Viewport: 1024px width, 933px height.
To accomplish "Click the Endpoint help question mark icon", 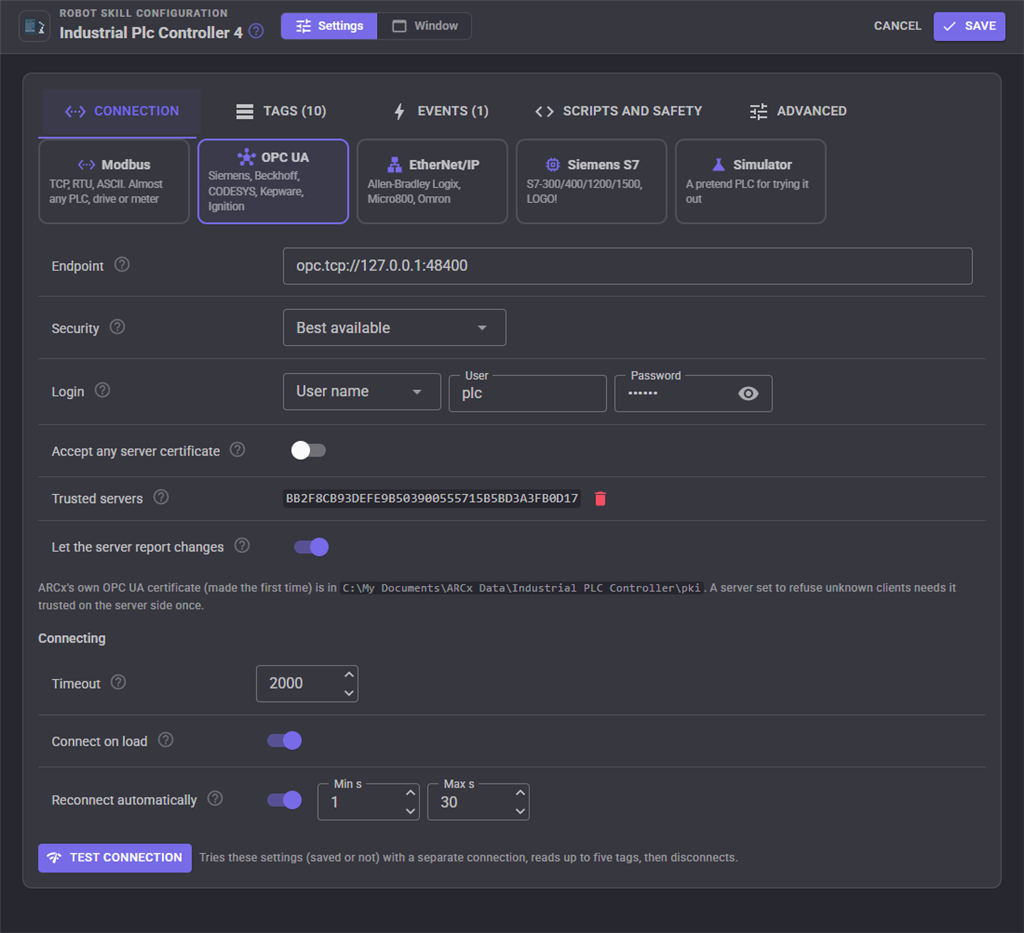I will pos(122,264).
